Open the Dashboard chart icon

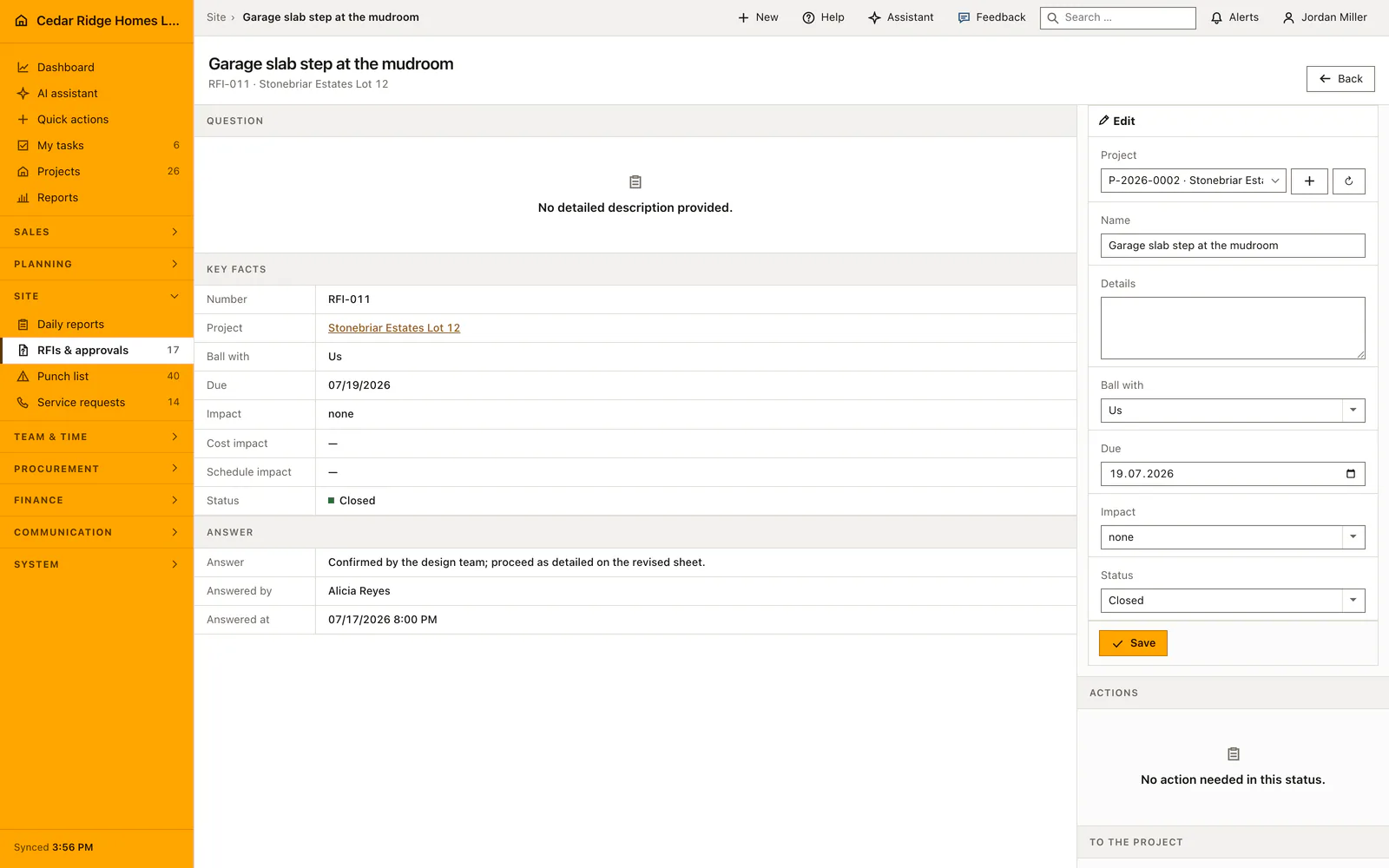click(x=23, y=68)
